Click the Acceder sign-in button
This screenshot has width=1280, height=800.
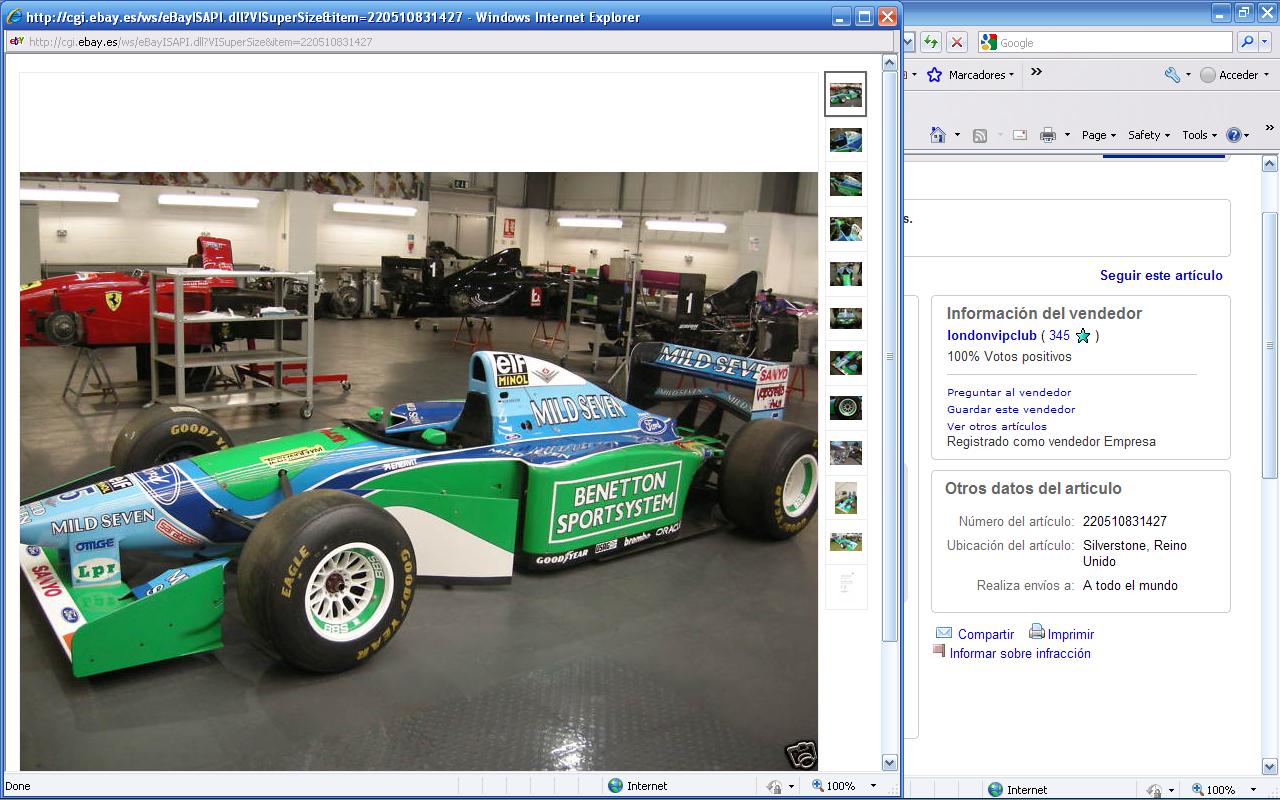click(x=1229, y=75)
